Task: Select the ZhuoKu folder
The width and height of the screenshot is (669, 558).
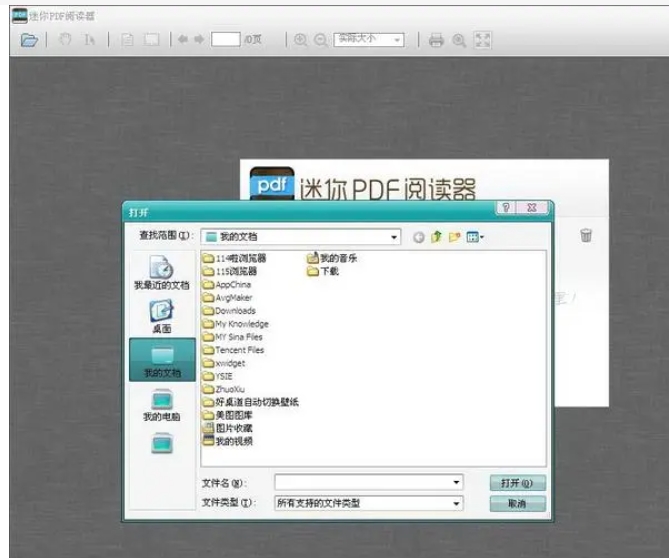Action: (x=224, y=389)
